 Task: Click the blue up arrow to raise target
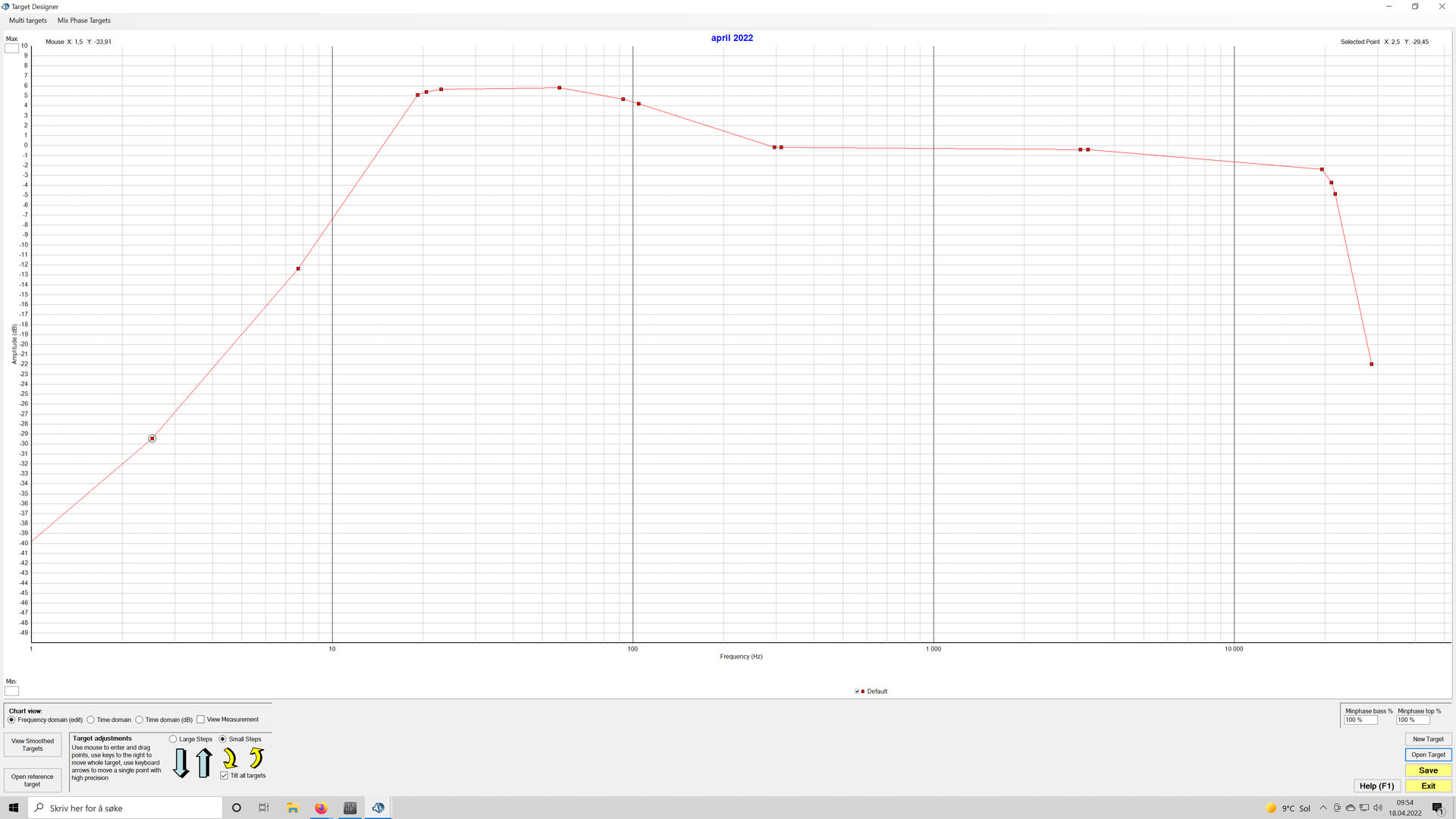204,762
